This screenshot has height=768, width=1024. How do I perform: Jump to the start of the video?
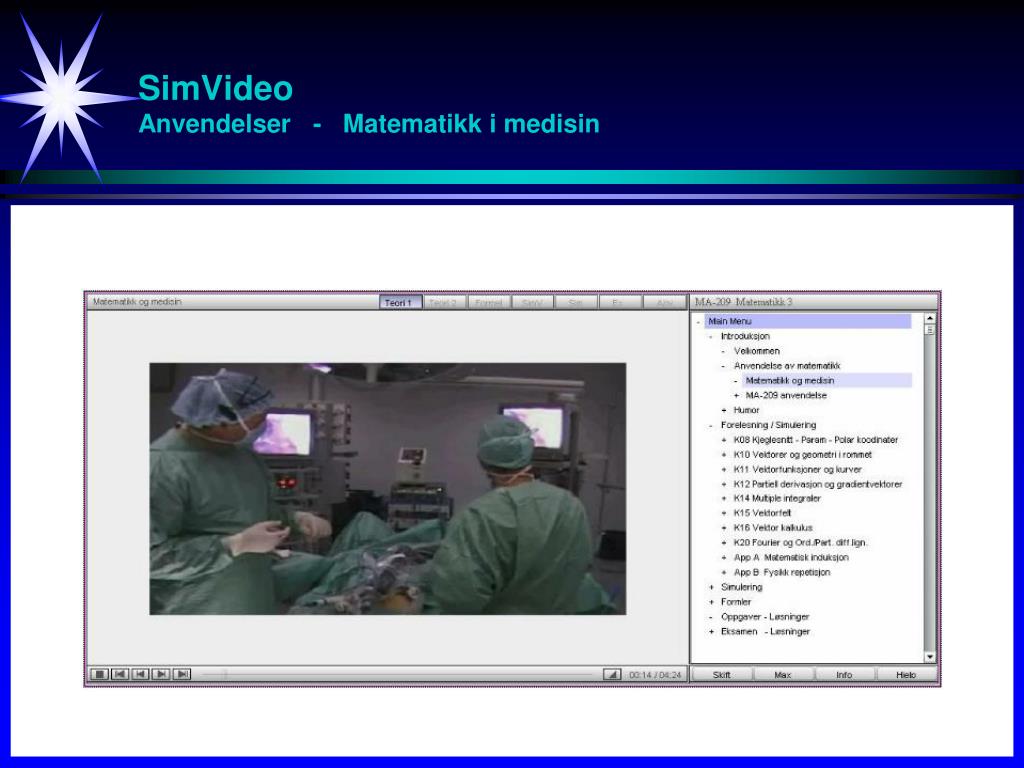(120, 674)
